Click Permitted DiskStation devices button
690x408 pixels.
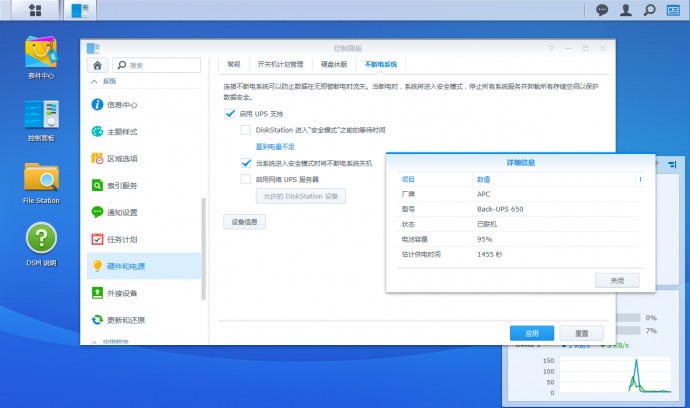(301, 196)
